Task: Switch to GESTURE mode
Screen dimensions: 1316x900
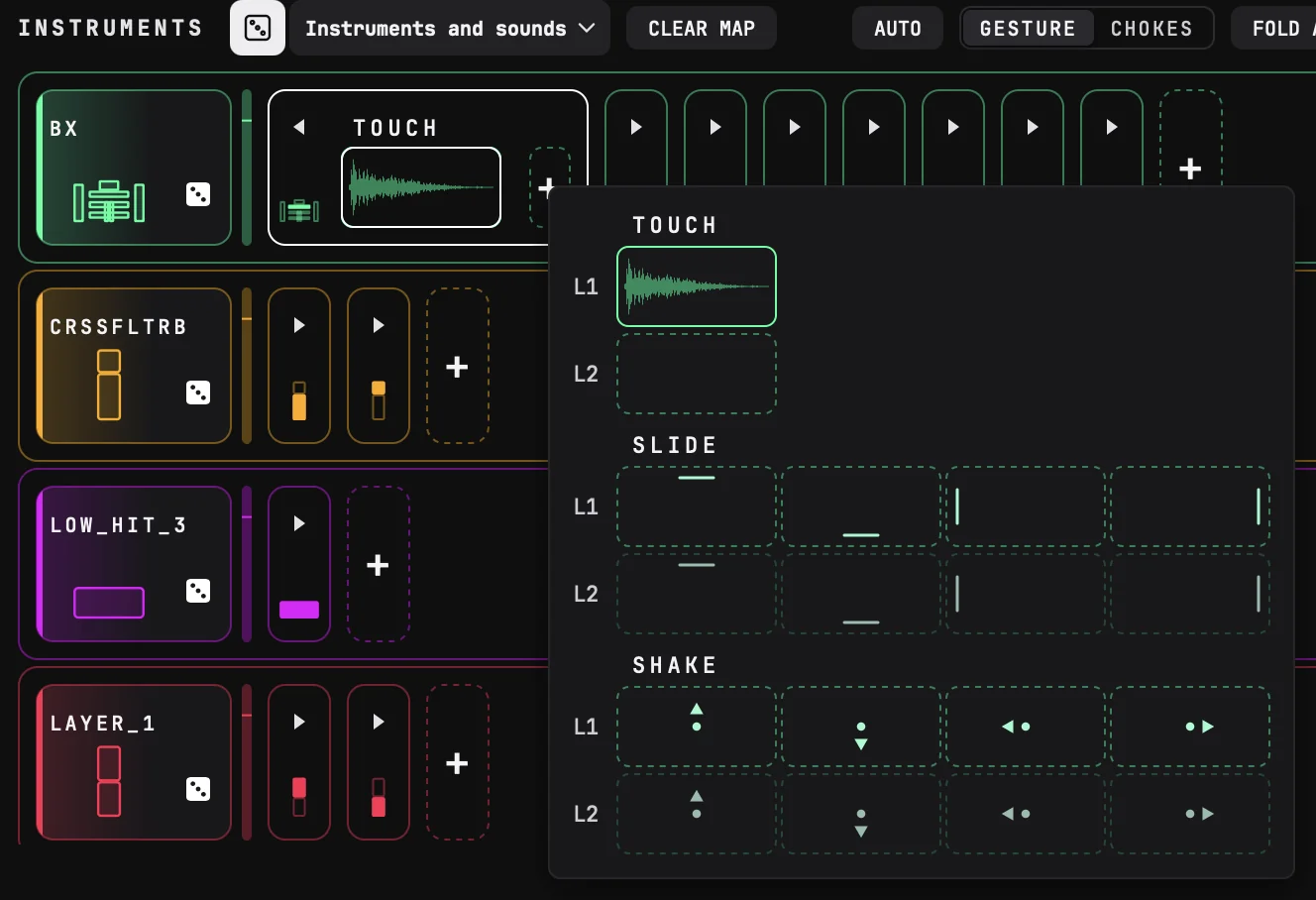Action: [x=1028, y=28]
